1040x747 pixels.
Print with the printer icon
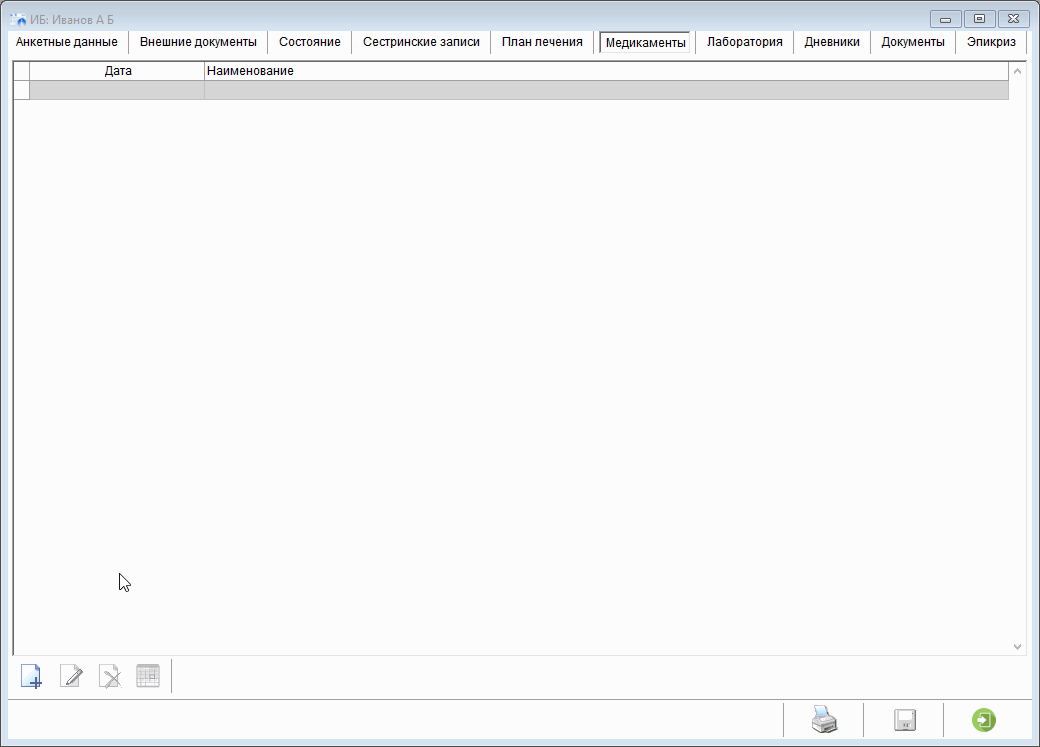823,720
